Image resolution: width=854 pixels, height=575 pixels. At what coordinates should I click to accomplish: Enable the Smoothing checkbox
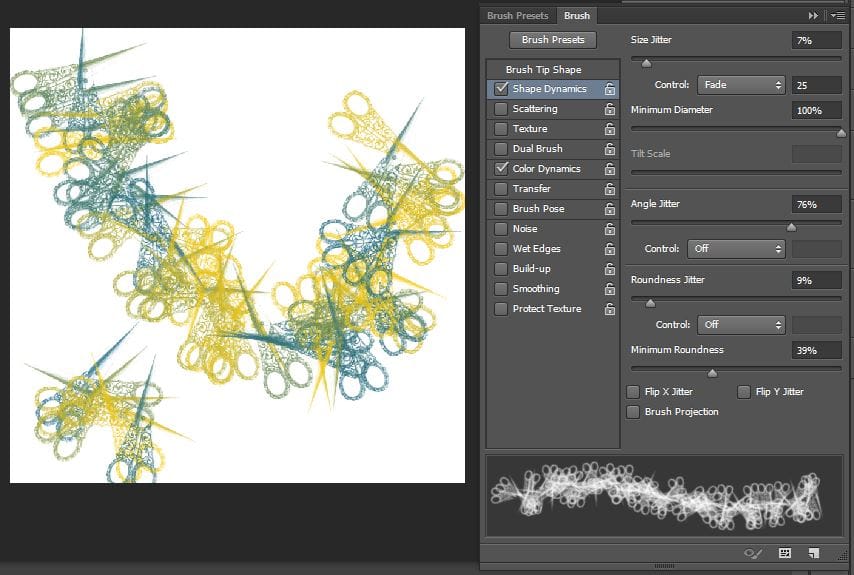[501, 289]
